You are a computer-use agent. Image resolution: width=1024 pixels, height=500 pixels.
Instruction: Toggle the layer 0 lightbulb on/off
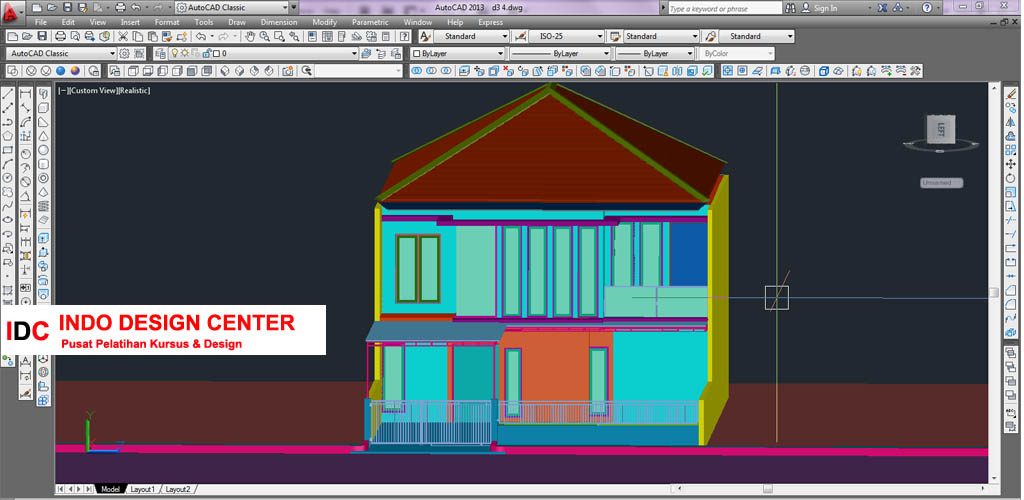(x=174, y=54)
